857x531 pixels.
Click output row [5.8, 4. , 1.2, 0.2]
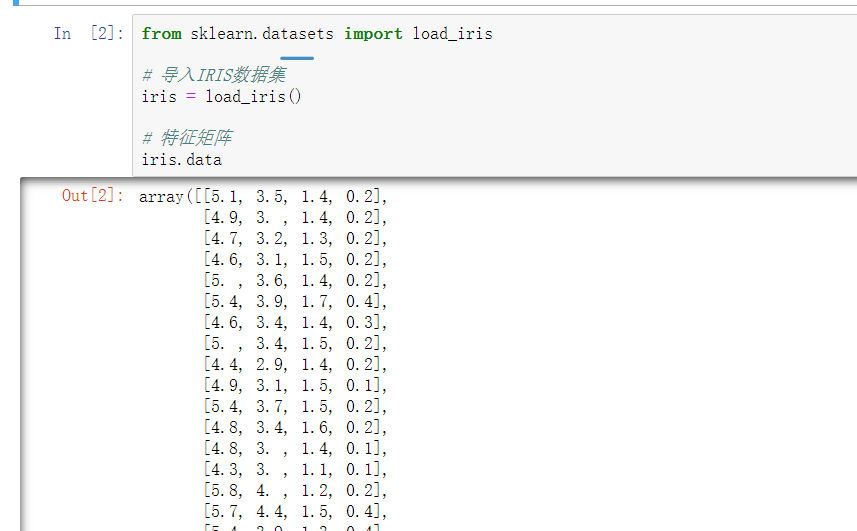coord(295,491)
